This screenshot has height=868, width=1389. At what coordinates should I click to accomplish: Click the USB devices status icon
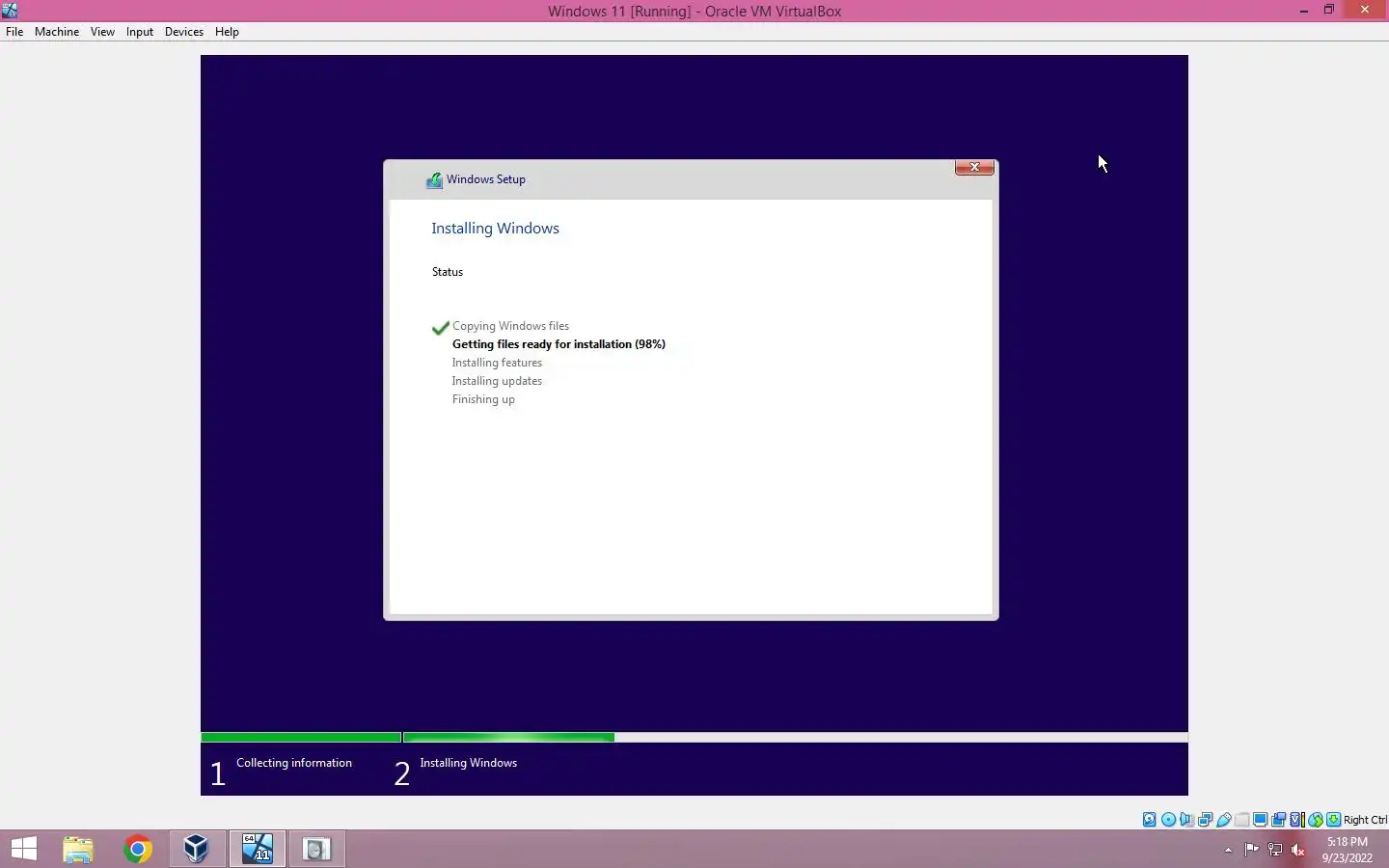point(1223,820)
